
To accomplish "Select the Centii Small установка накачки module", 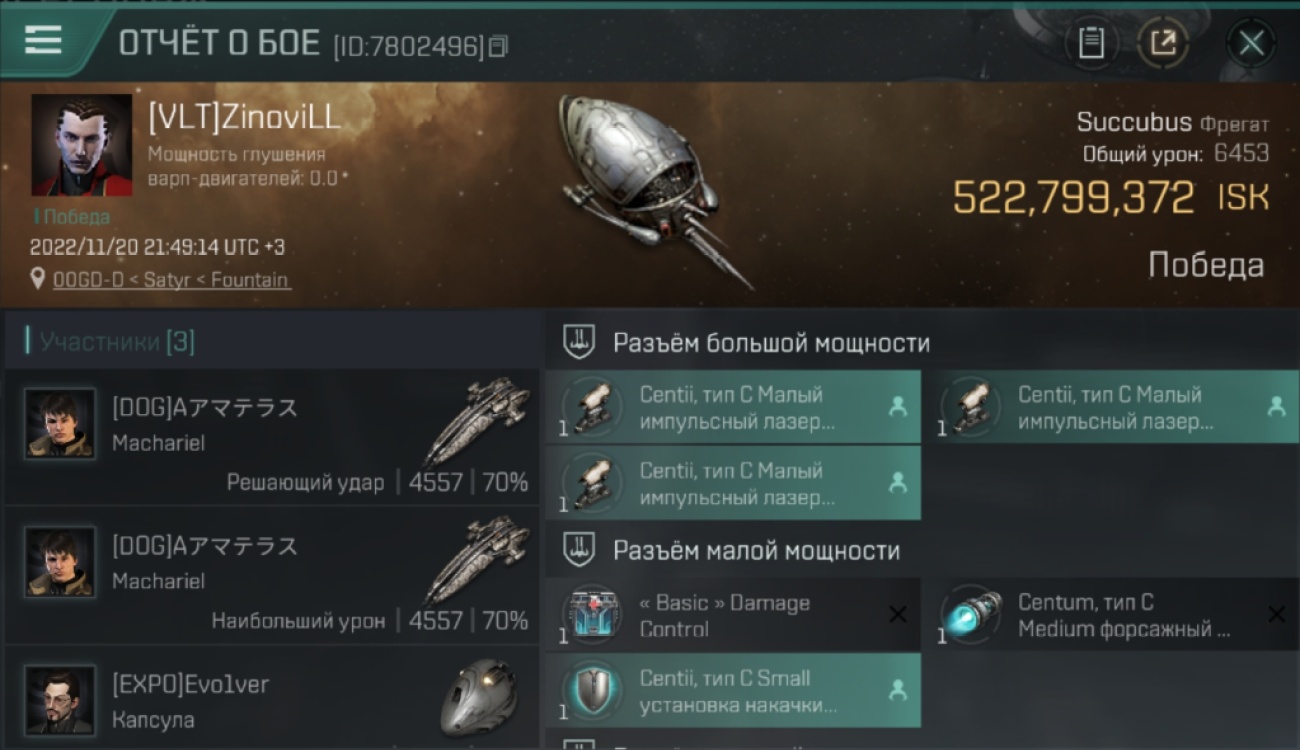I will click(x=733, y=691).
